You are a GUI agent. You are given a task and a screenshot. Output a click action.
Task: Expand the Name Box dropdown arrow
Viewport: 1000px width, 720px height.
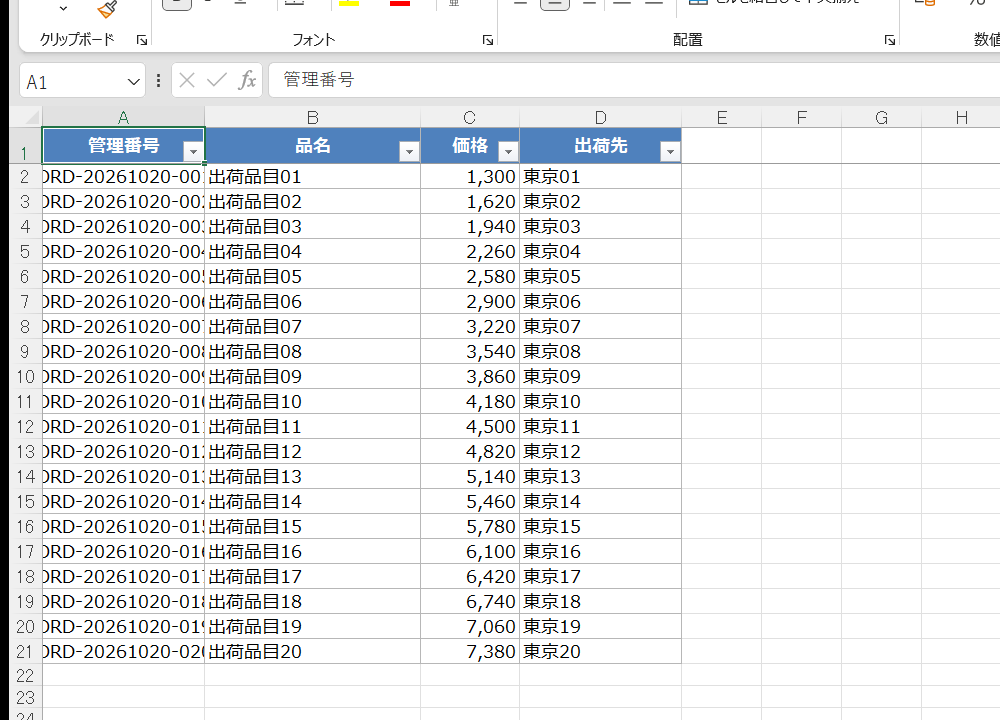133,82
